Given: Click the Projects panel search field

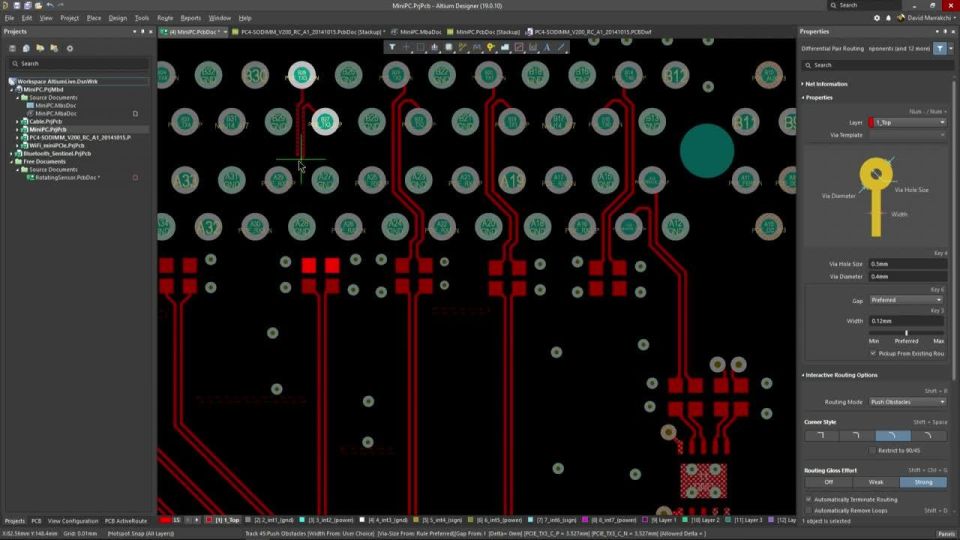Looking at the screenshot, I should tap(77, 64).
